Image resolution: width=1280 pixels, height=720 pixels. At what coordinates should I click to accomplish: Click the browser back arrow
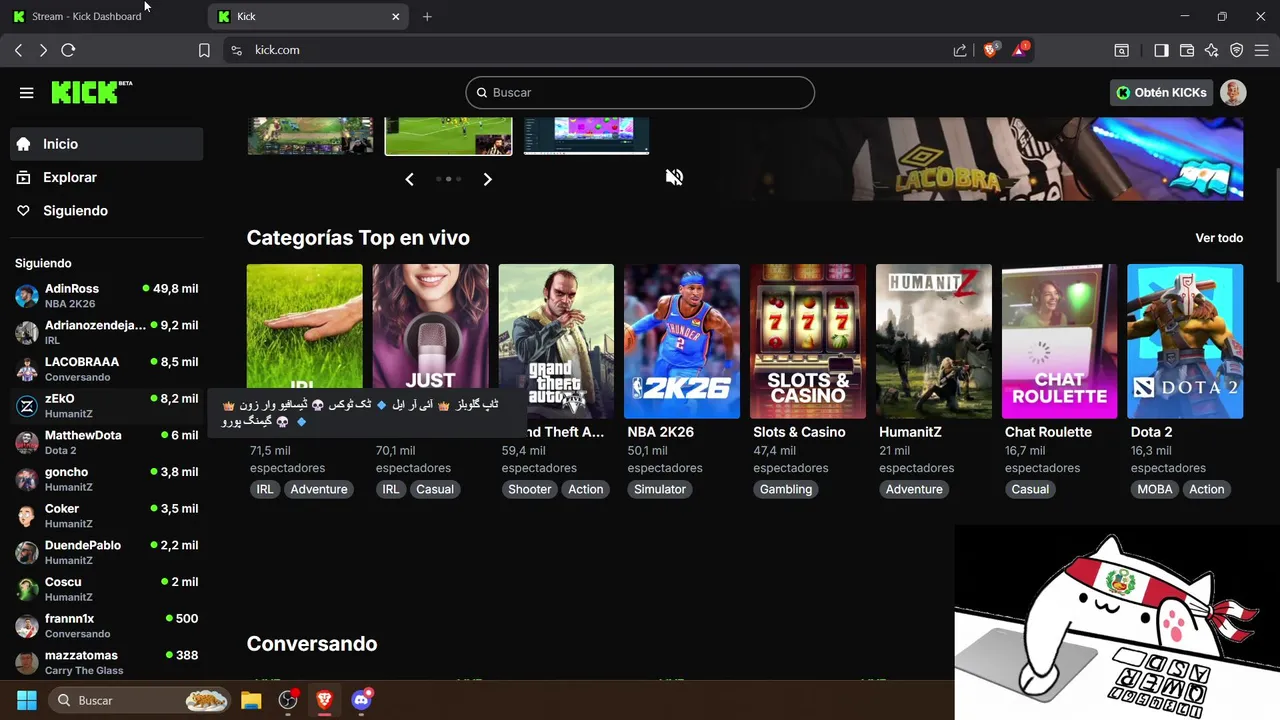18,50
